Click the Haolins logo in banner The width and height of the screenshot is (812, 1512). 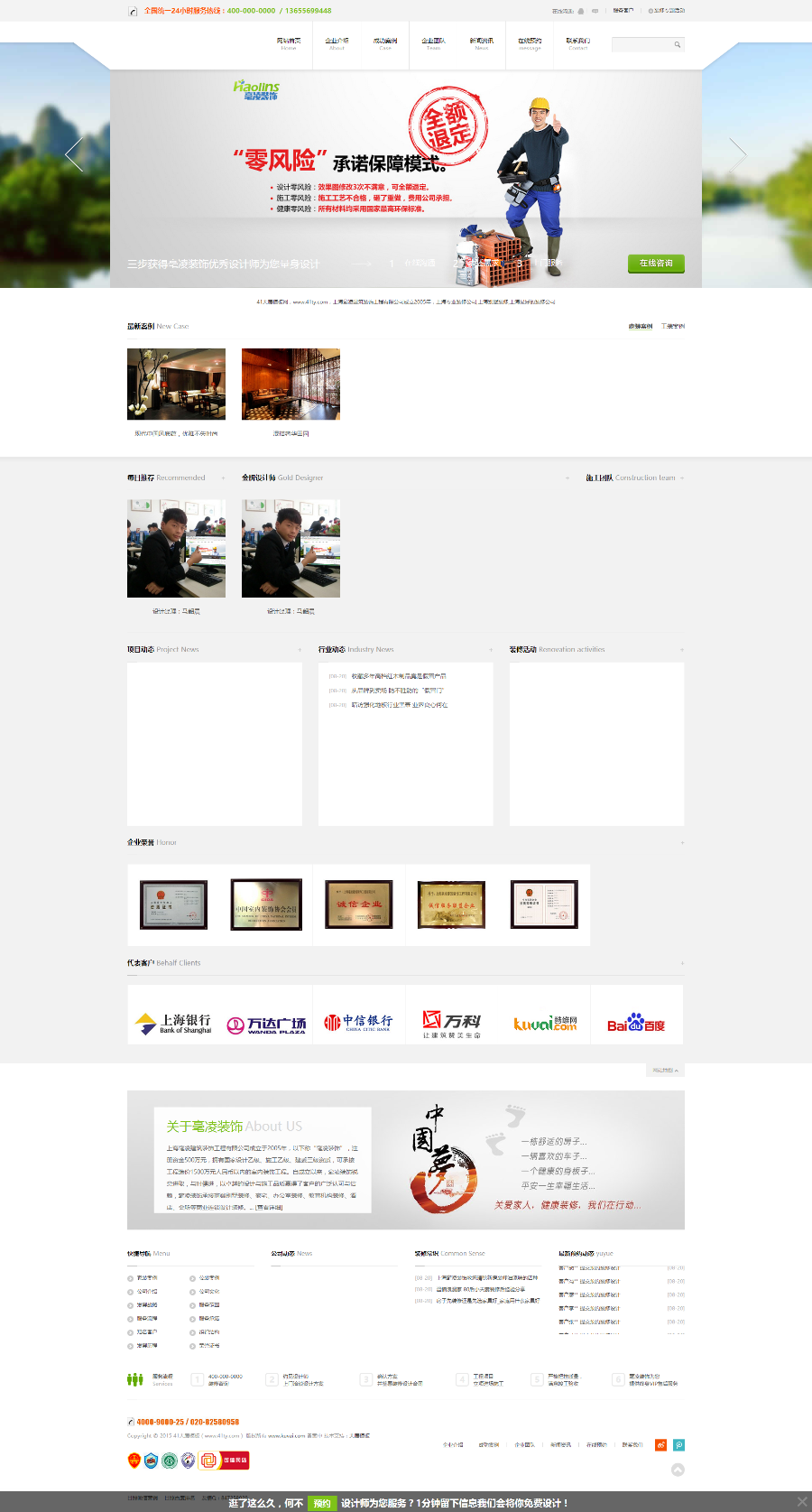click(256, 90)
